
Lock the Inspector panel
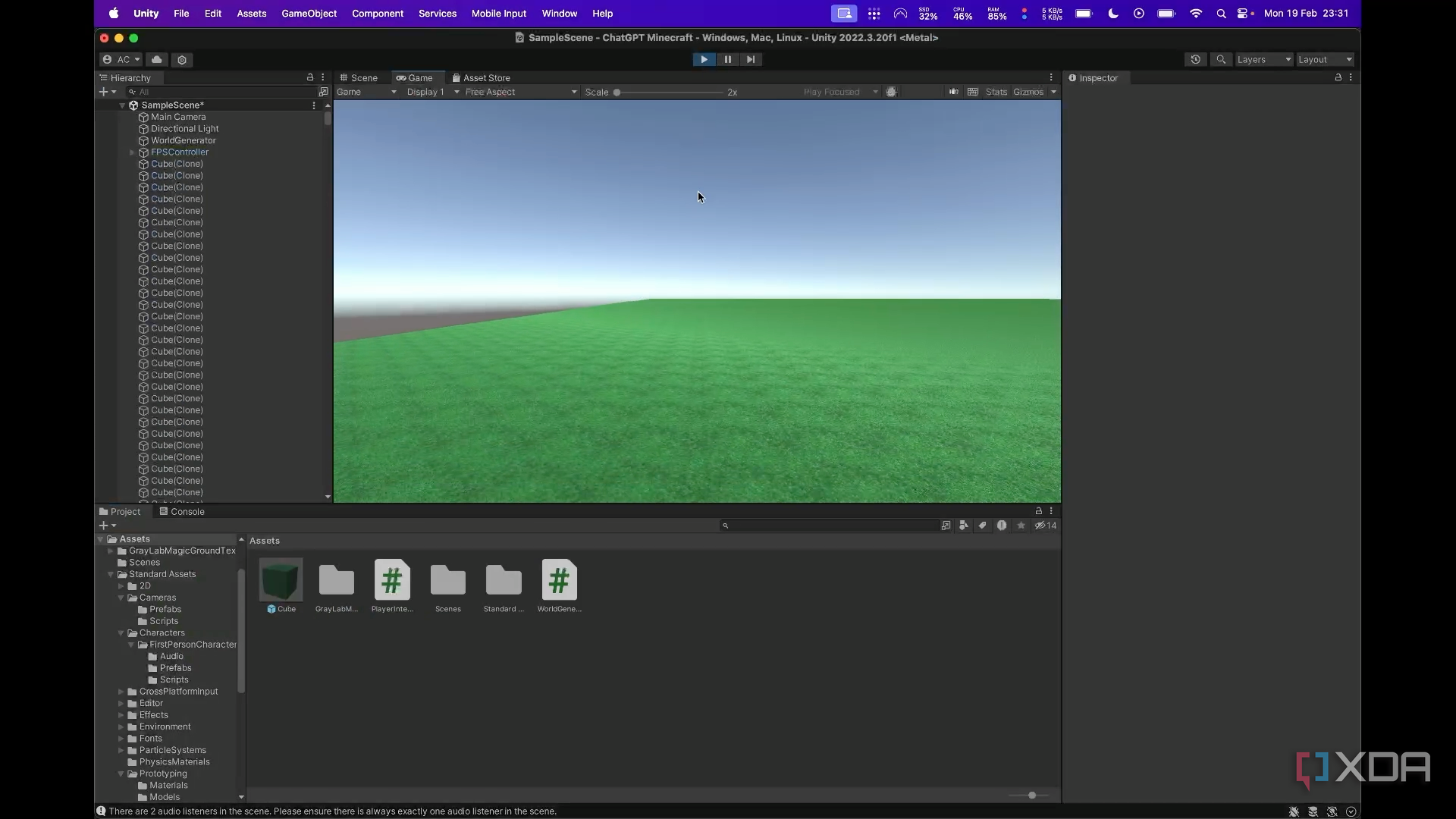tap(1338, 77)
